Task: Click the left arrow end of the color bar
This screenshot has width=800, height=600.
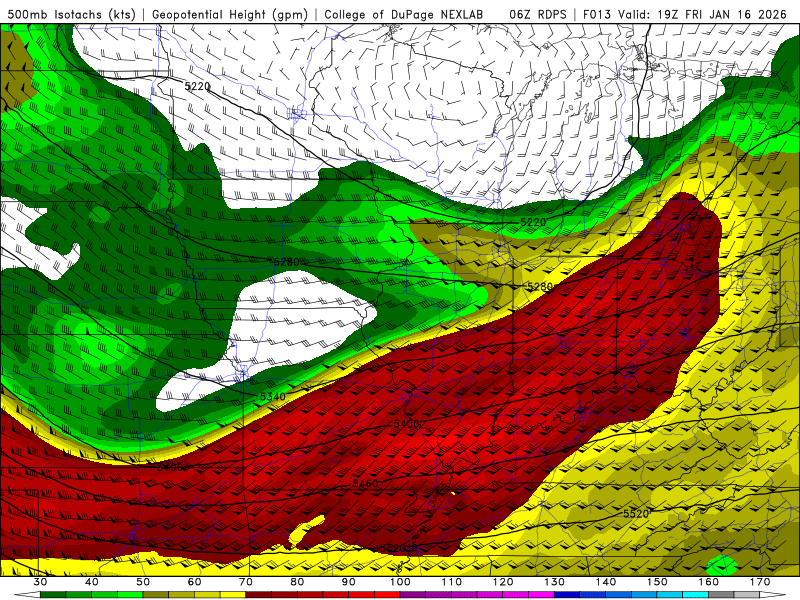Action: pyautogui.click(x=27, y=594)
